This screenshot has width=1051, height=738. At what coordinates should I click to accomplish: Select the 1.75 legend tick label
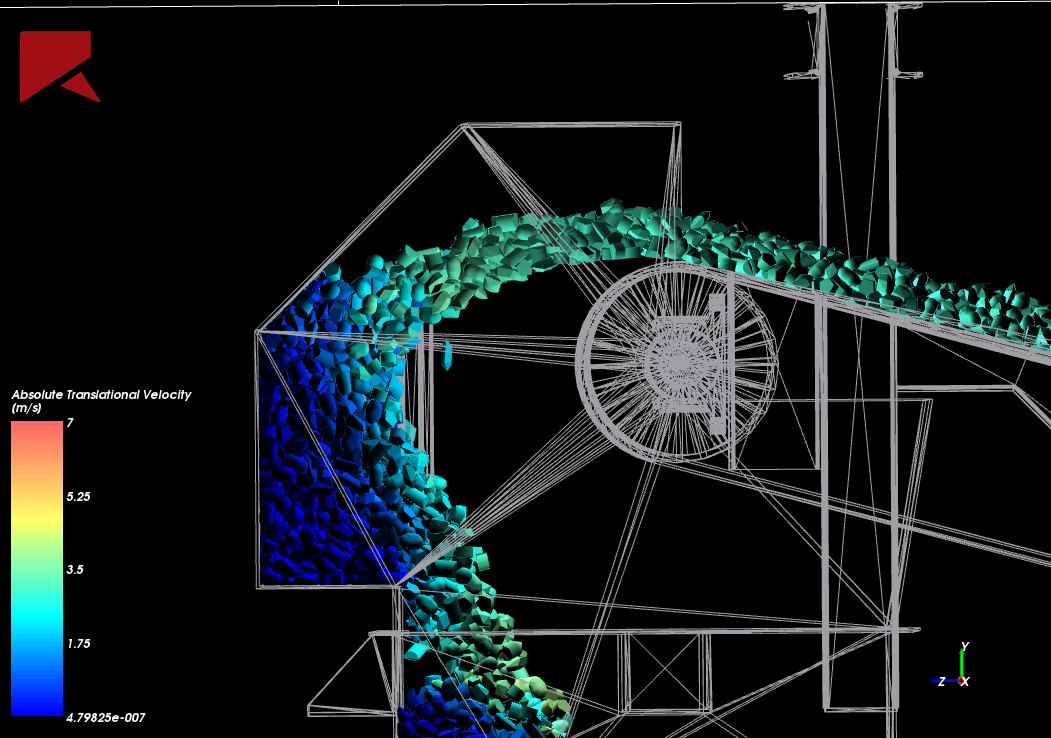coord(79,644)
